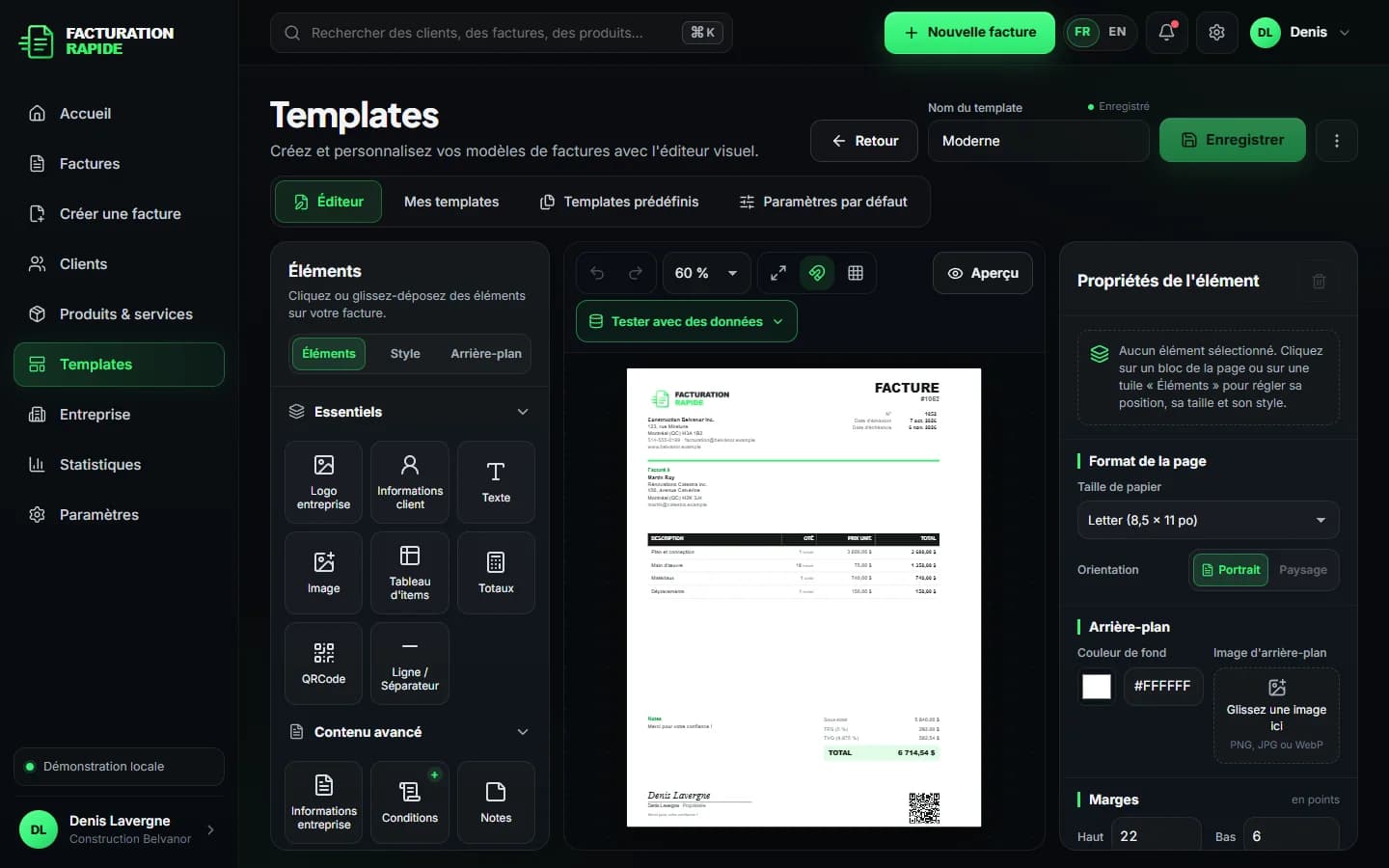Add the Tableau d'items element

(410, 572)
